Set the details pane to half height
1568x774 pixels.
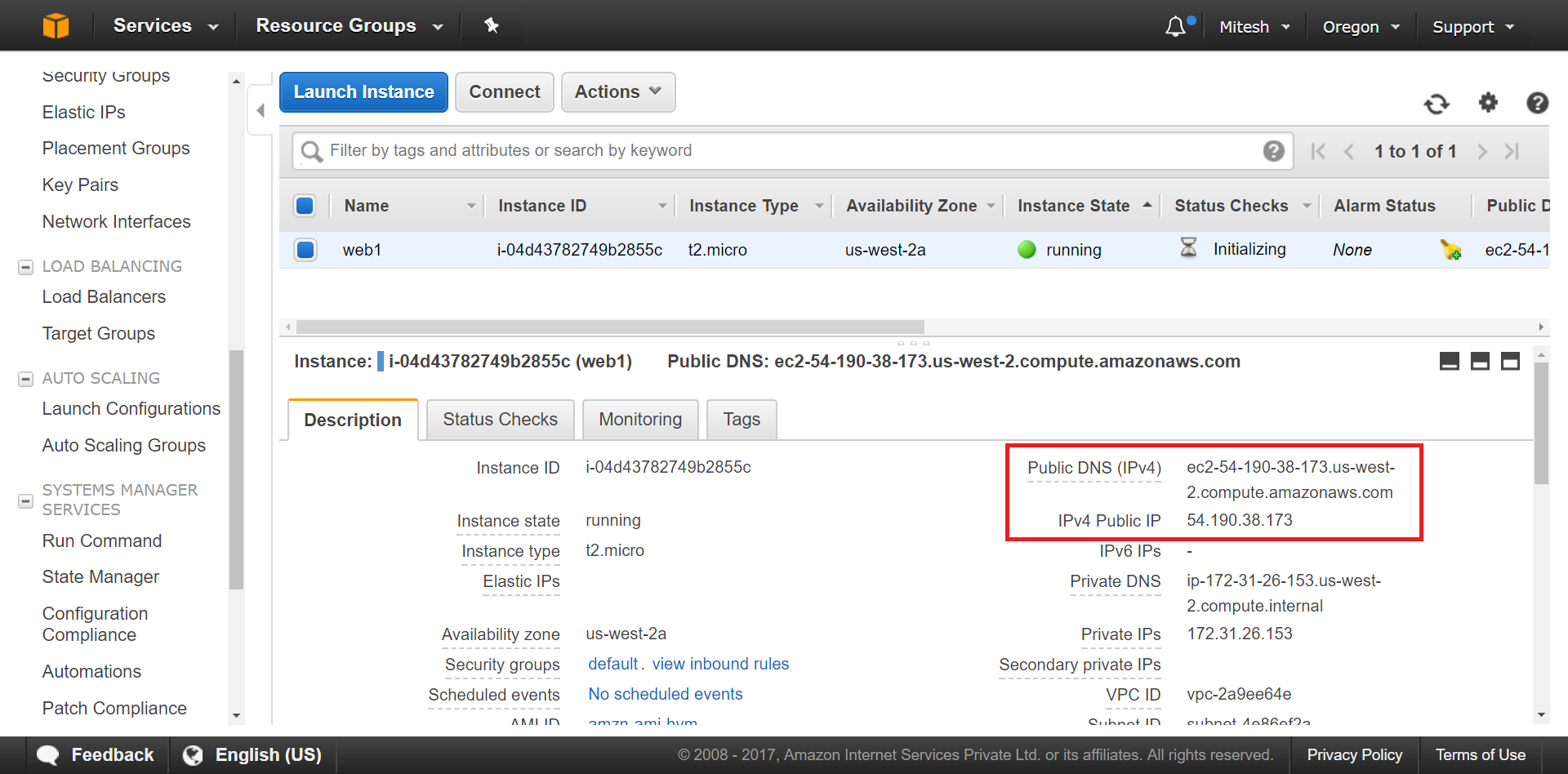tap(1480, 361)
